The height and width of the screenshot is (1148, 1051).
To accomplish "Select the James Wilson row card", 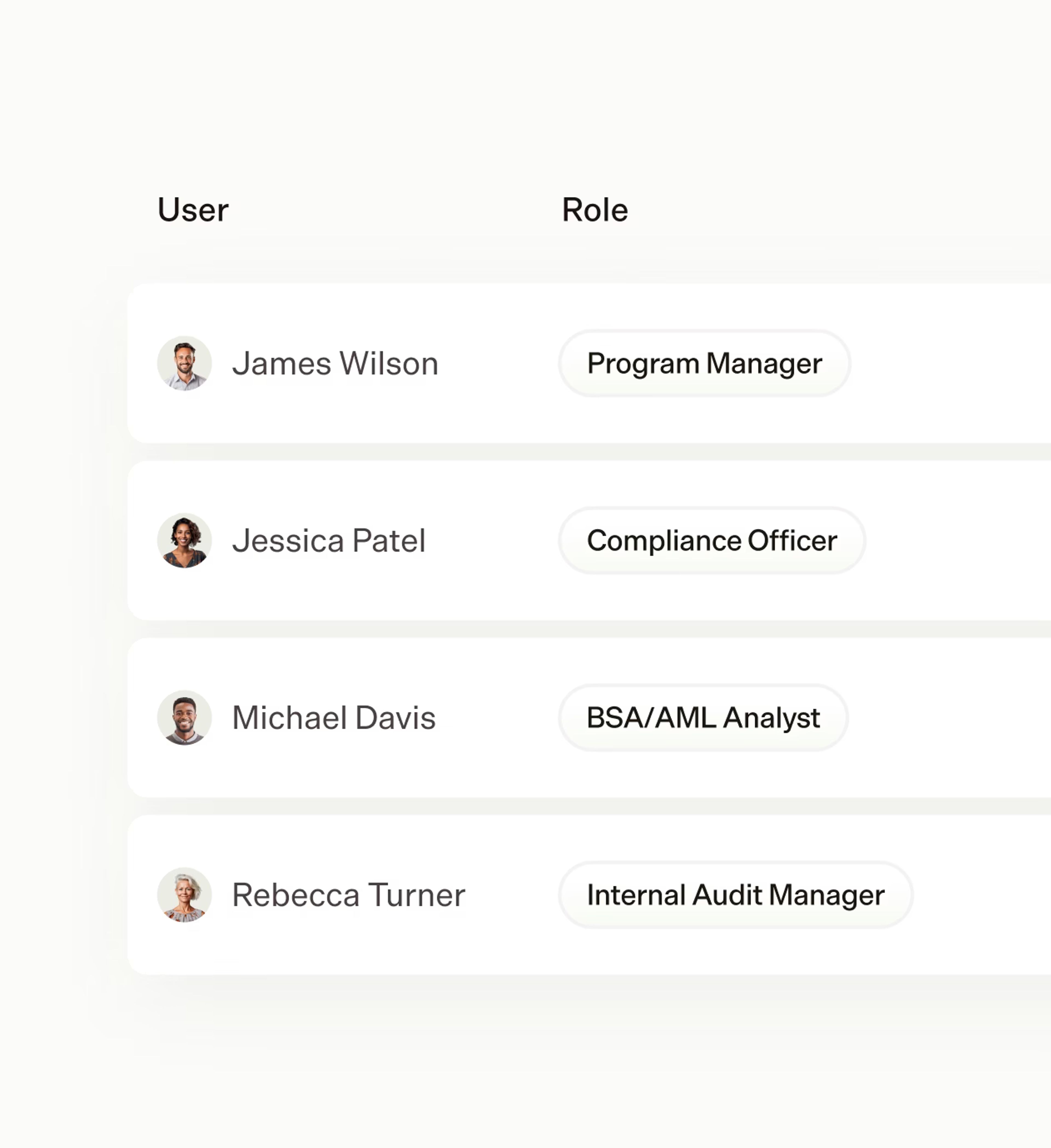I will [x=589, y=363].
